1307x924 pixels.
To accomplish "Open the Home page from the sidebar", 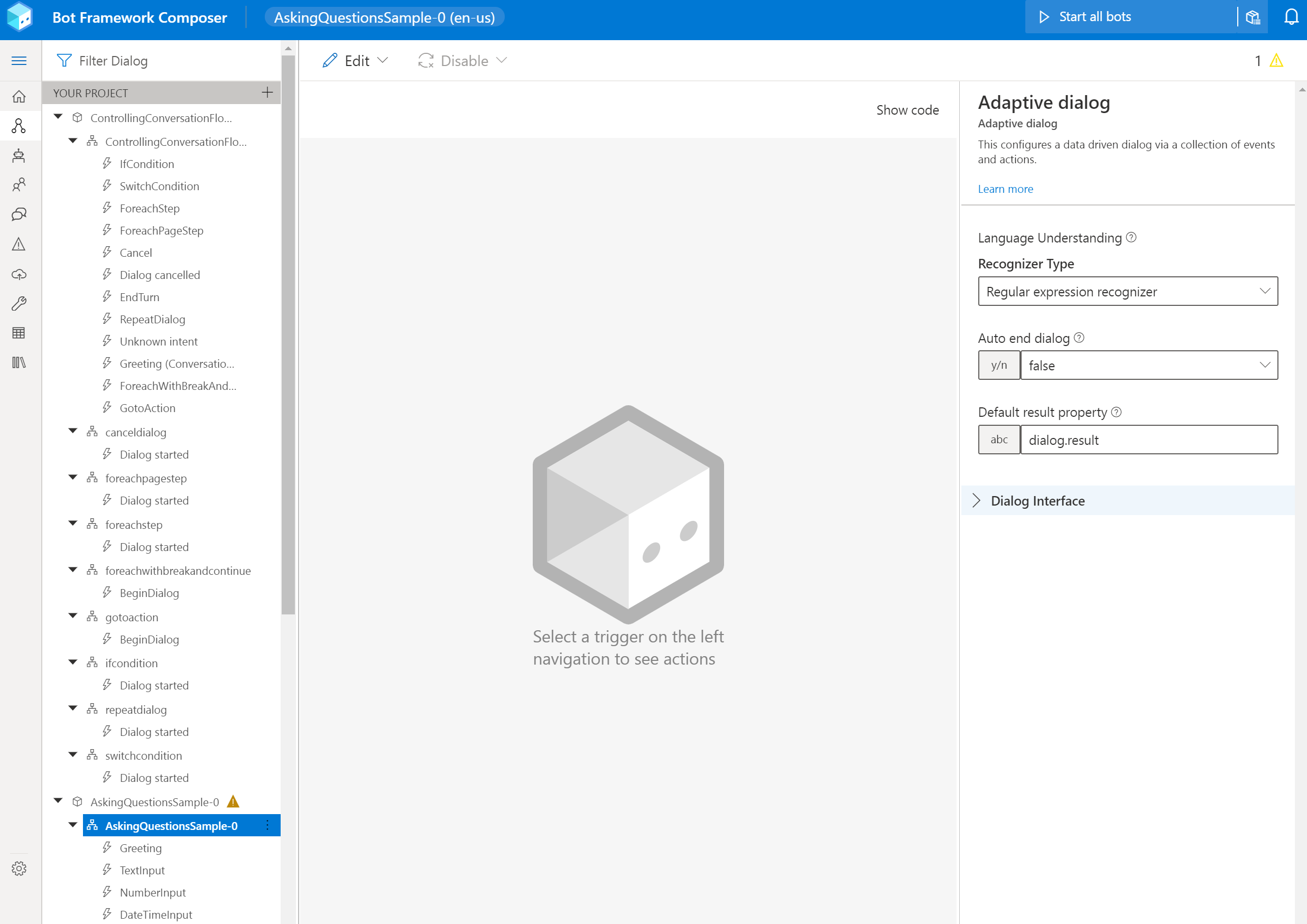I will click(20, 96).
